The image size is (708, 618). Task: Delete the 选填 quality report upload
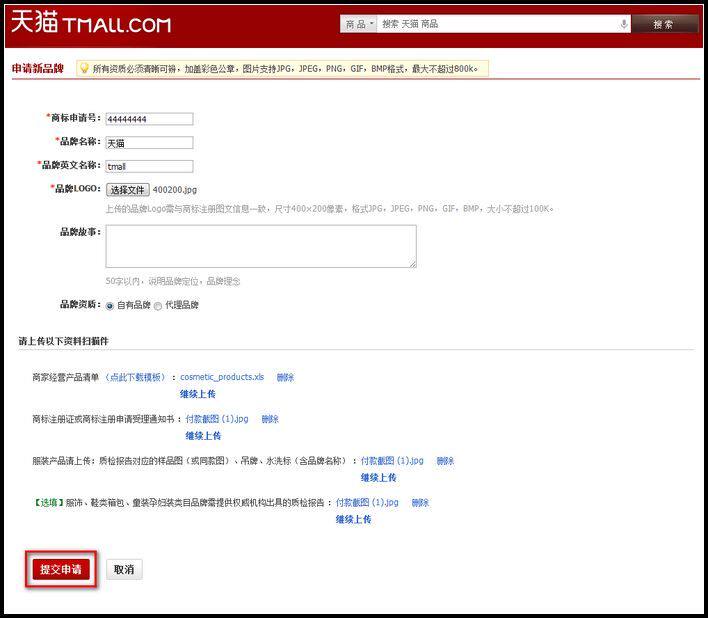[x=420, y=502]
